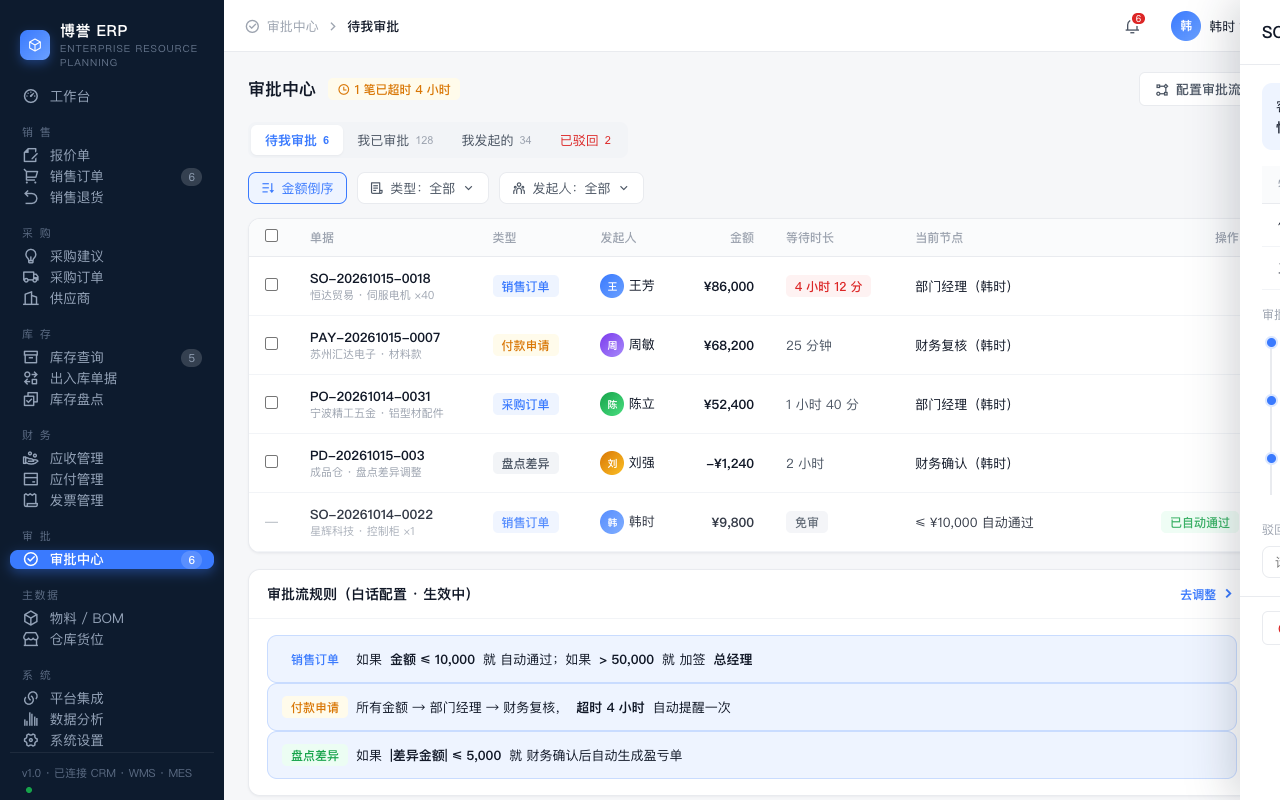Open 销售订单 cart icon in sidebar
The height and width of the screenshot is (800, 1280).
(x=31, y=176)
